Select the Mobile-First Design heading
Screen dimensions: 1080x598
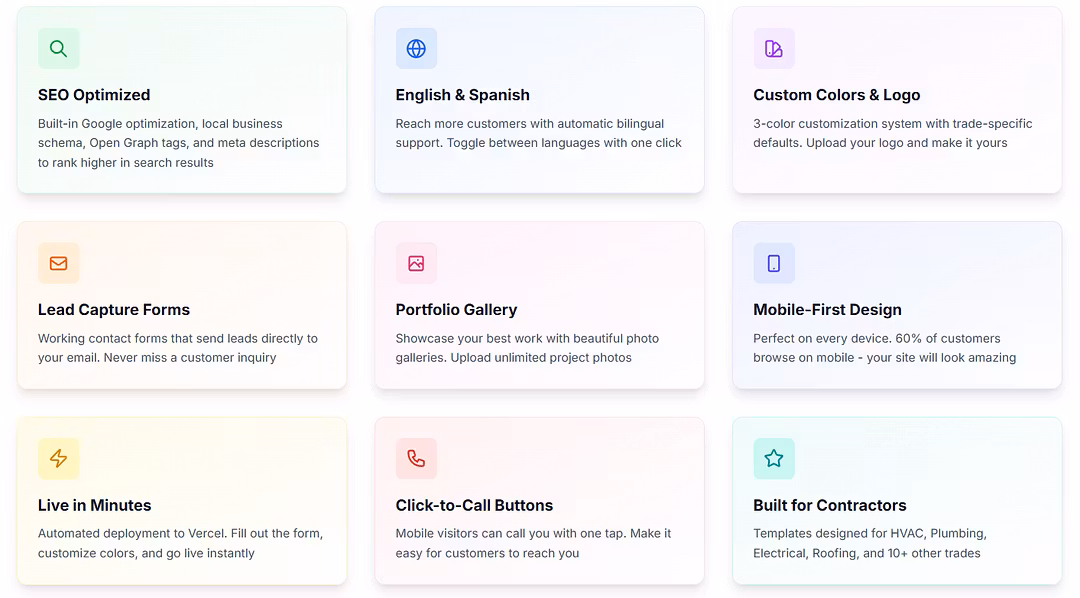coord(827,310)
